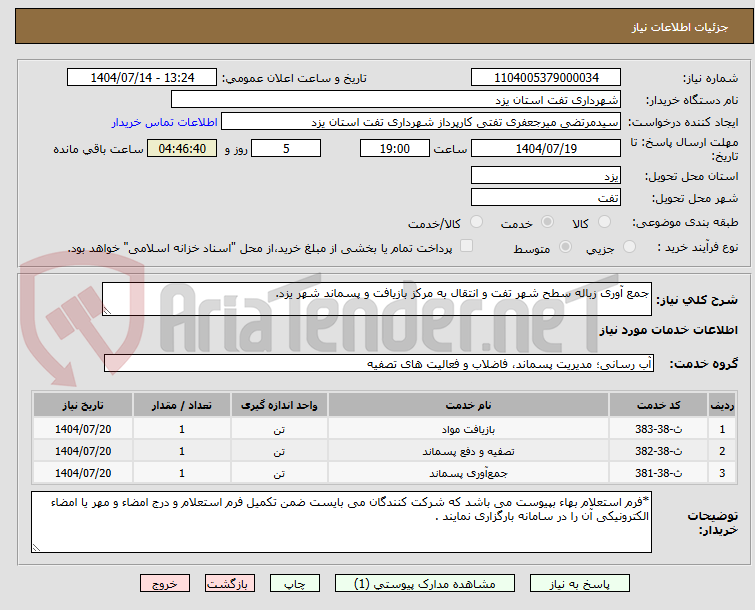755x610 pixels.
Task: Click service code ث-38-383
Action: [x=658, y=429]
